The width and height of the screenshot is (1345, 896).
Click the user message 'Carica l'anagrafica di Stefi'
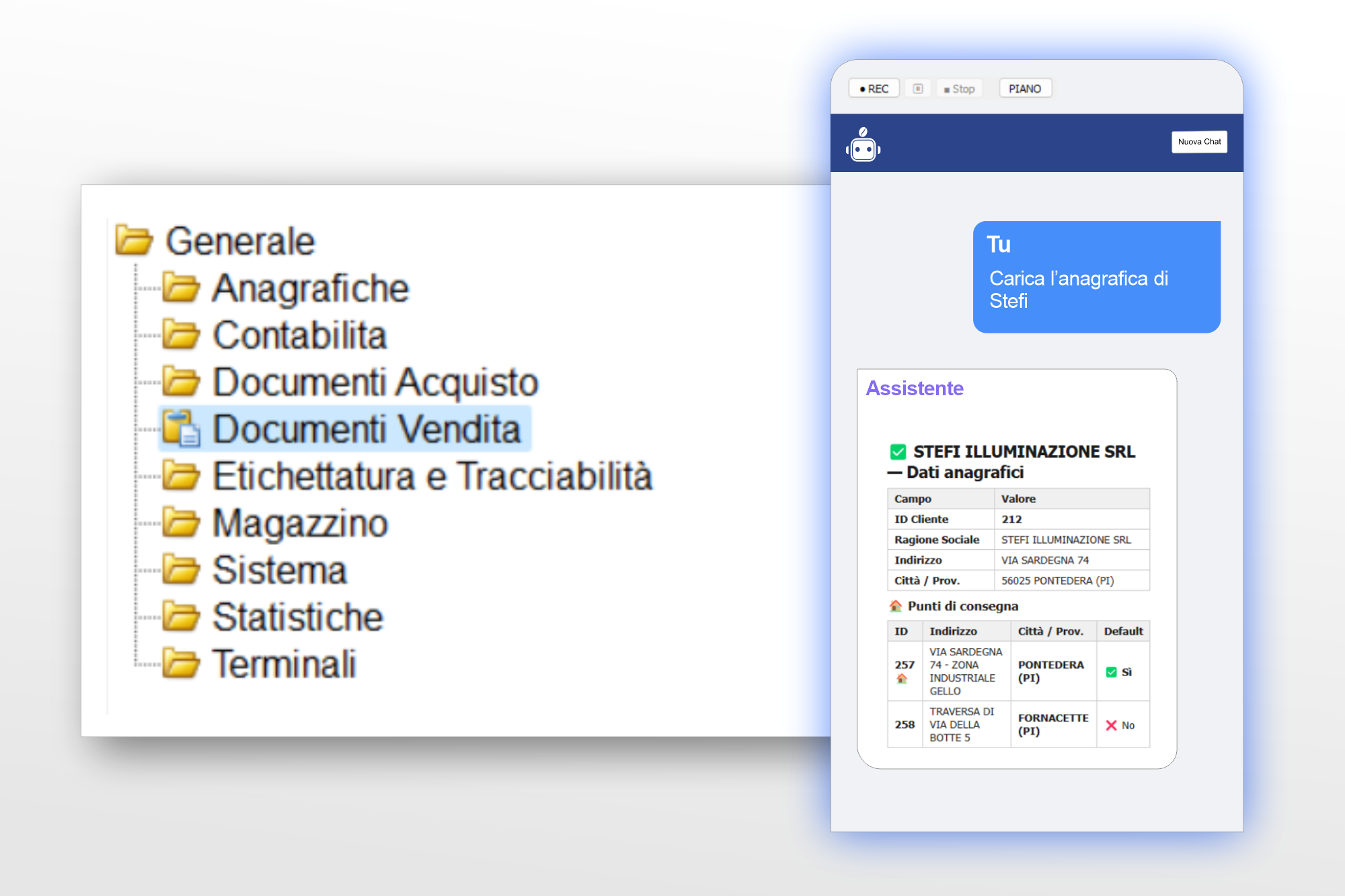tap(1079, 290)
